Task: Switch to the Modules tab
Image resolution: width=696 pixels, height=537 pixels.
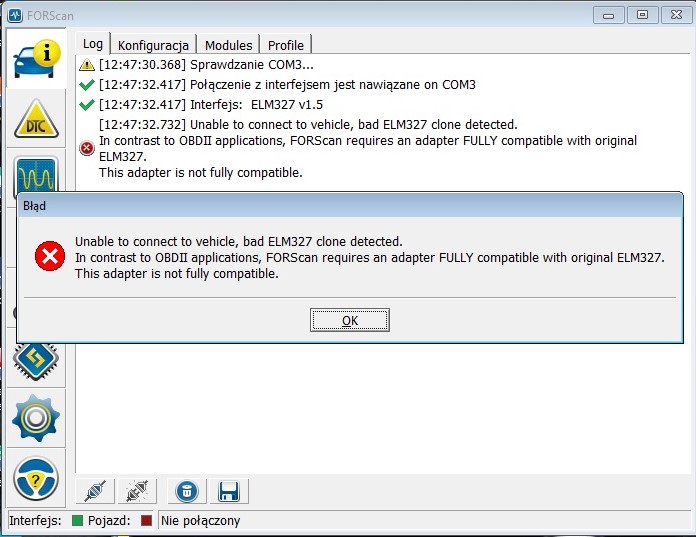Action: tap(228, 45)
